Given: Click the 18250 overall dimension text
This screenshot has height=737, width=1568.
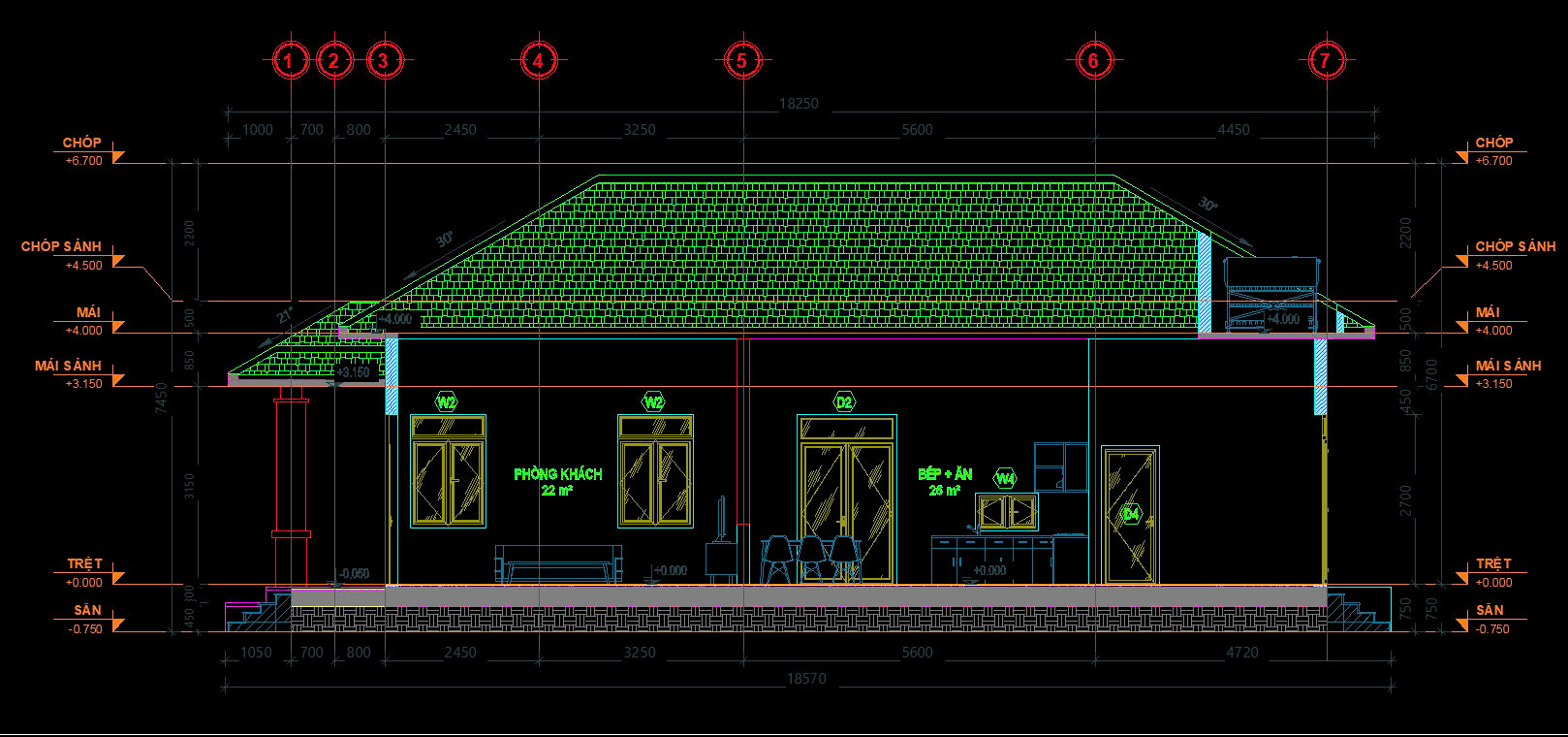Looking at the screenshot, I should [799, 104].
